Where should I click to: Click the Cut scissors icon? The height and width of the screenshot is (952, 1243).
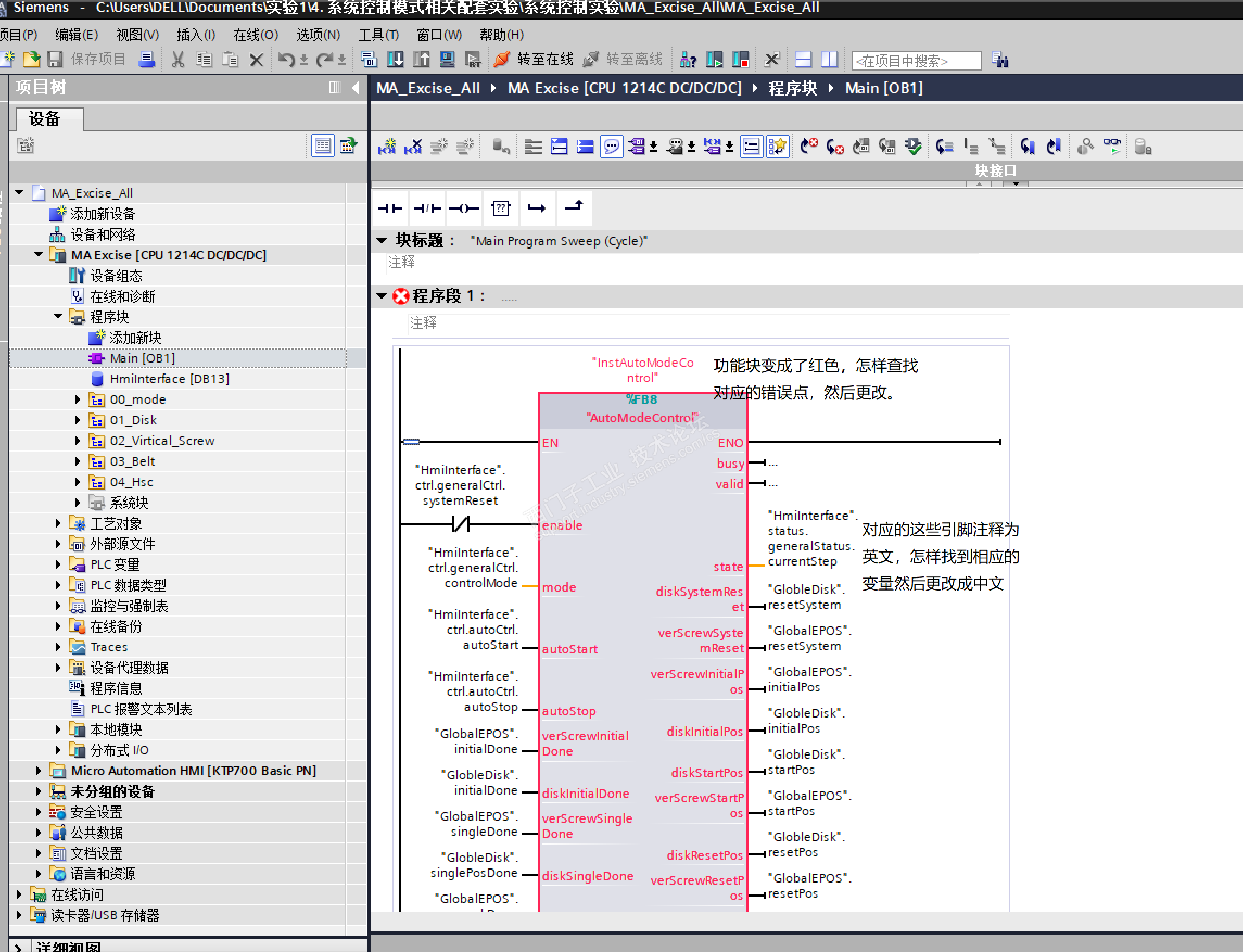point(178,60)
